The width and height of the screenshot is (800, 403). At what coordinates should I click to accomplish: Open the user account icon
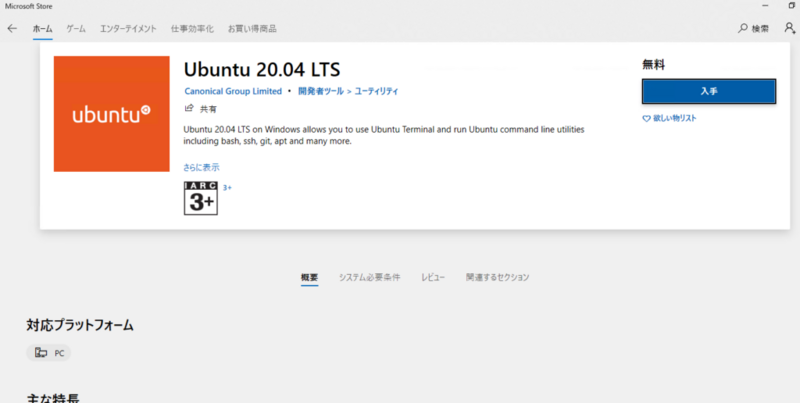pos(790,29)
